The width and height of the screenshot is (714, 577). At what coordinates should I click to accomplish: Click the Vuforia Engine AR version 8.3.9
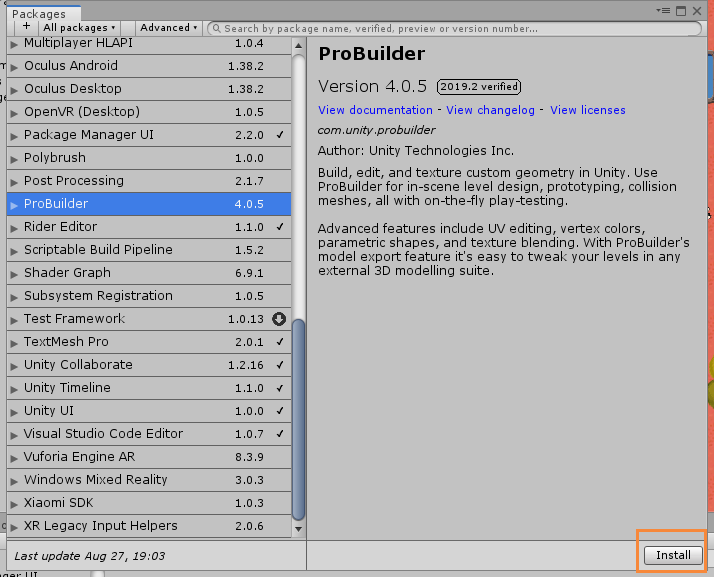pos(249,457)
